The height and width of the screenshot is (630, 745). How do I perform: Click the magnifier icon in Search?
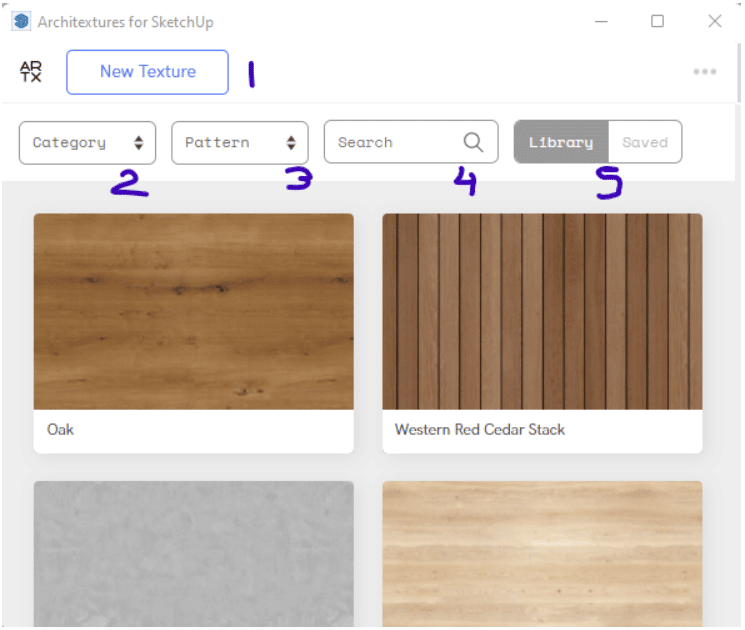coord(473,142)
